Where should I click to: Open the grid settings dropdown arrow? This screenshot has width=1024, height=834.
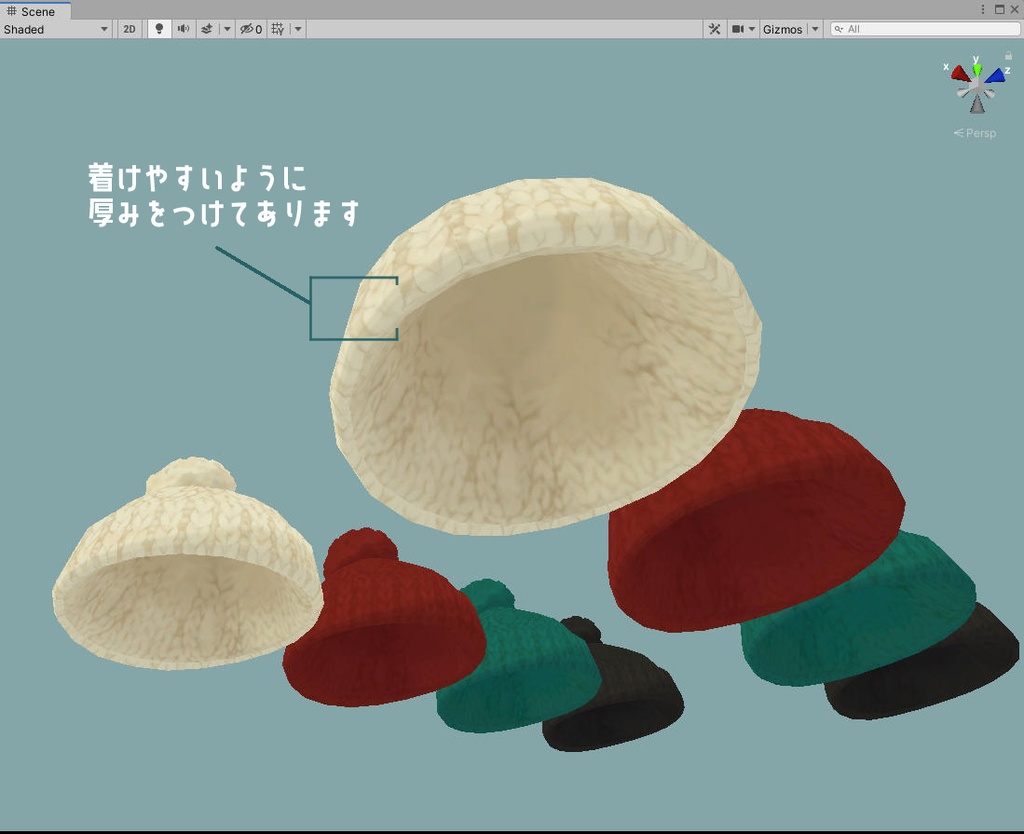[x=297, y=29]
